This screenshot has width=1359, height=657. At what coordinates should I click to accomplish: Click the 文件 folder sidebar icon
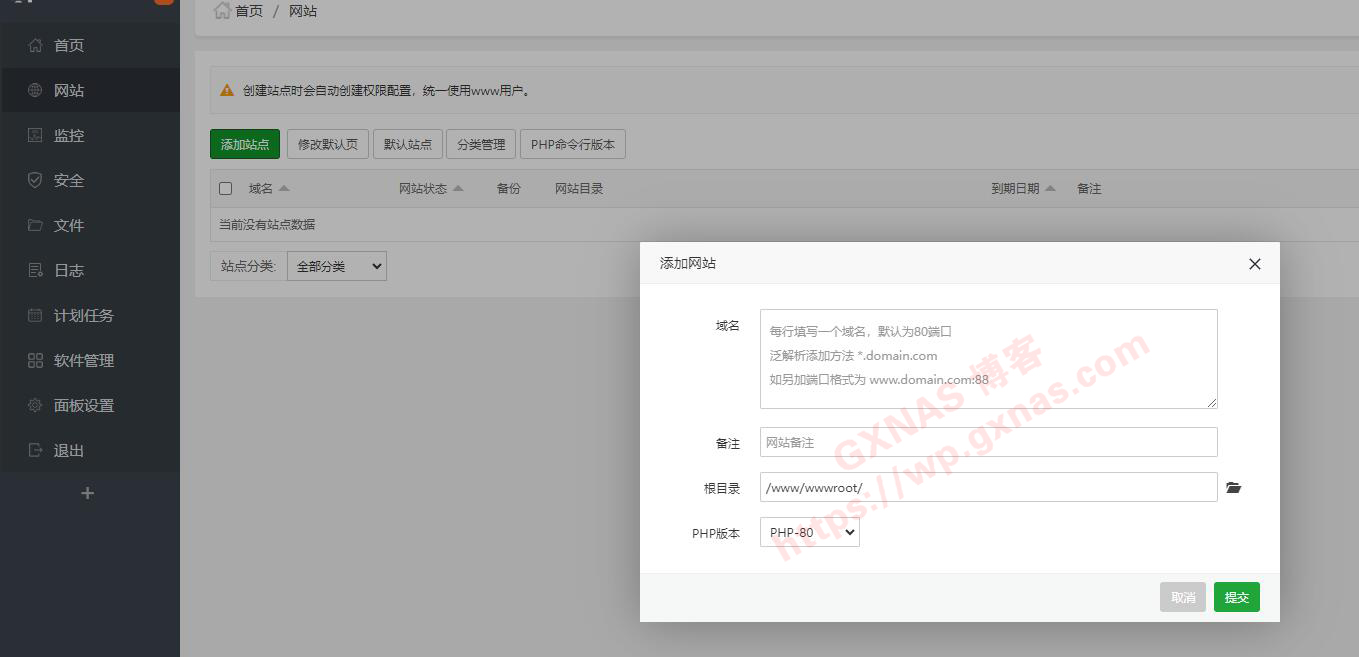[x=35, y=225]
